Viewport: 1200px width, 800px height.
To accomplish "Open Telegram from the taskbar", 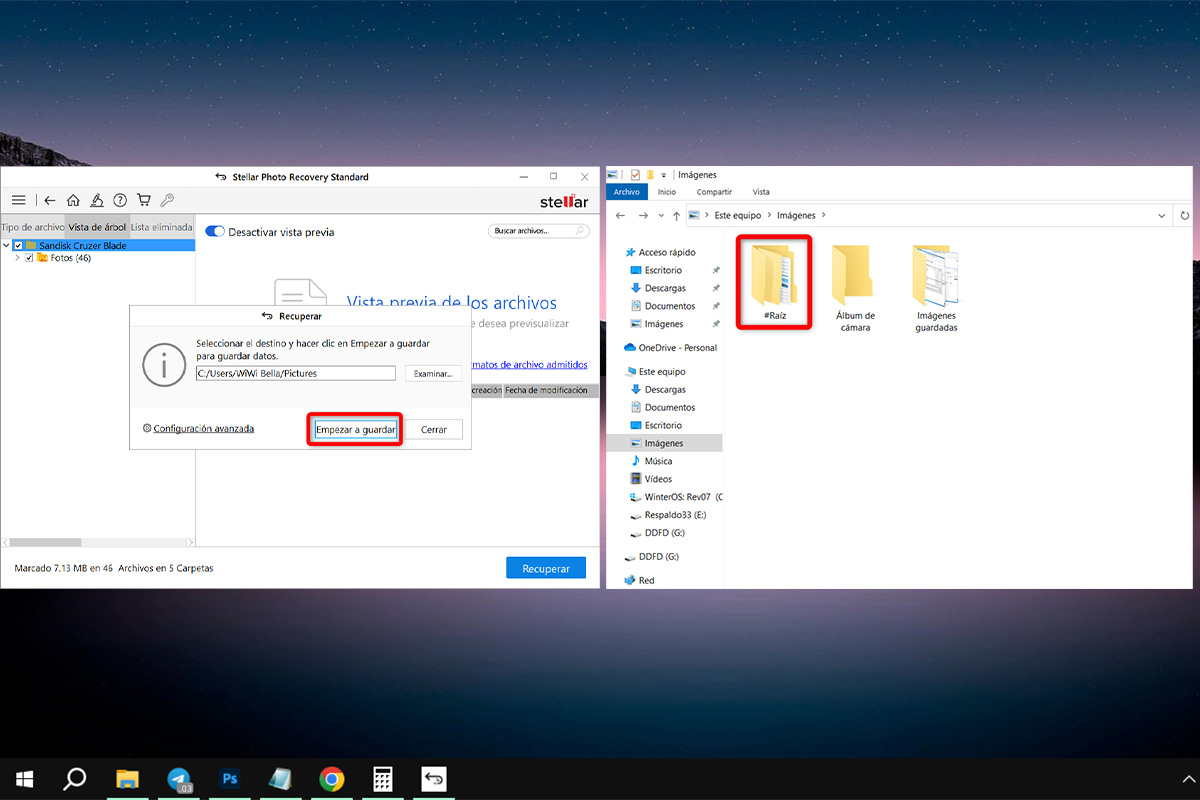I will (x=179, y=778).
